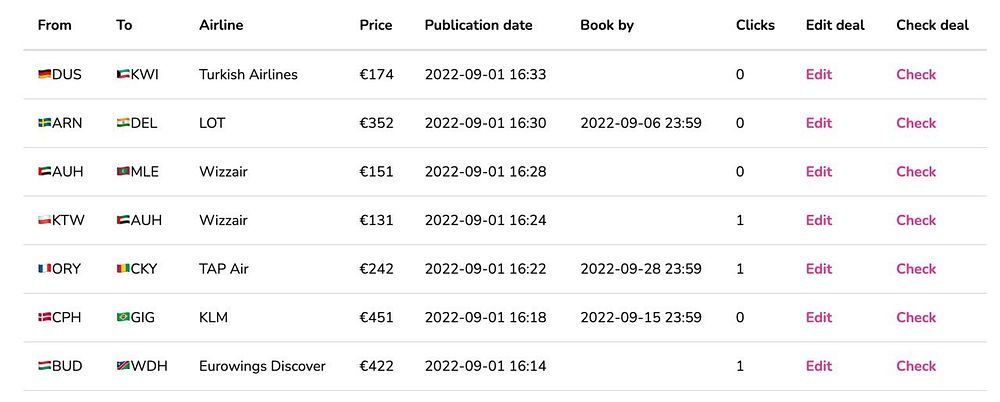The width and height of the screenshot is (1000, 402).
Task: Select the Airline column header
Action: pos(221,26)
